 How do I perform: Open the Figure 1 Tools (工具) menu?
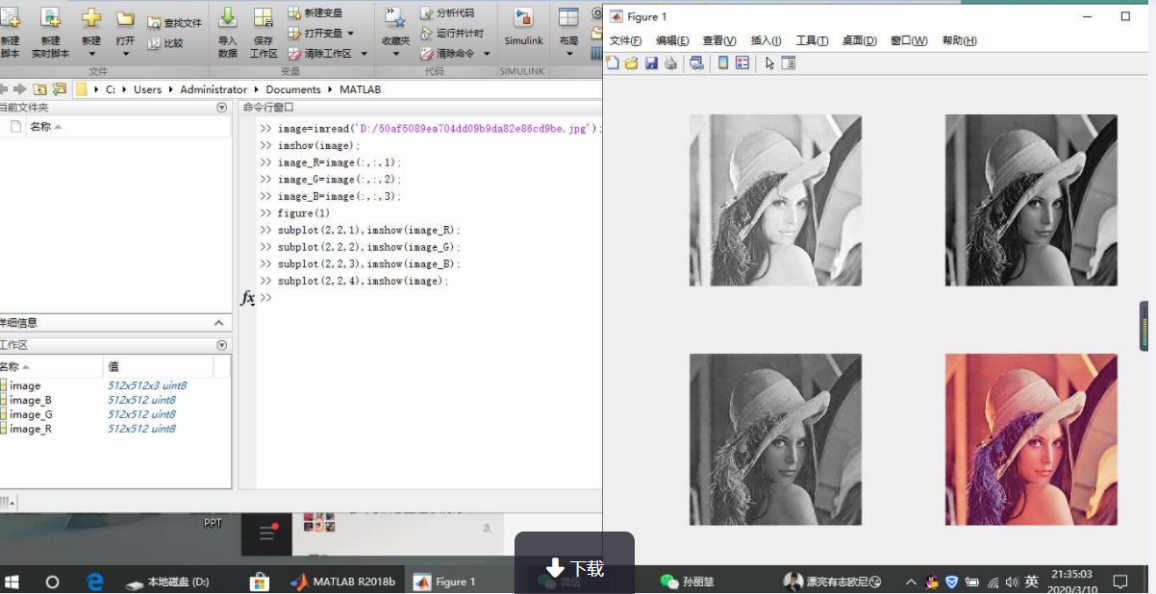812,41
